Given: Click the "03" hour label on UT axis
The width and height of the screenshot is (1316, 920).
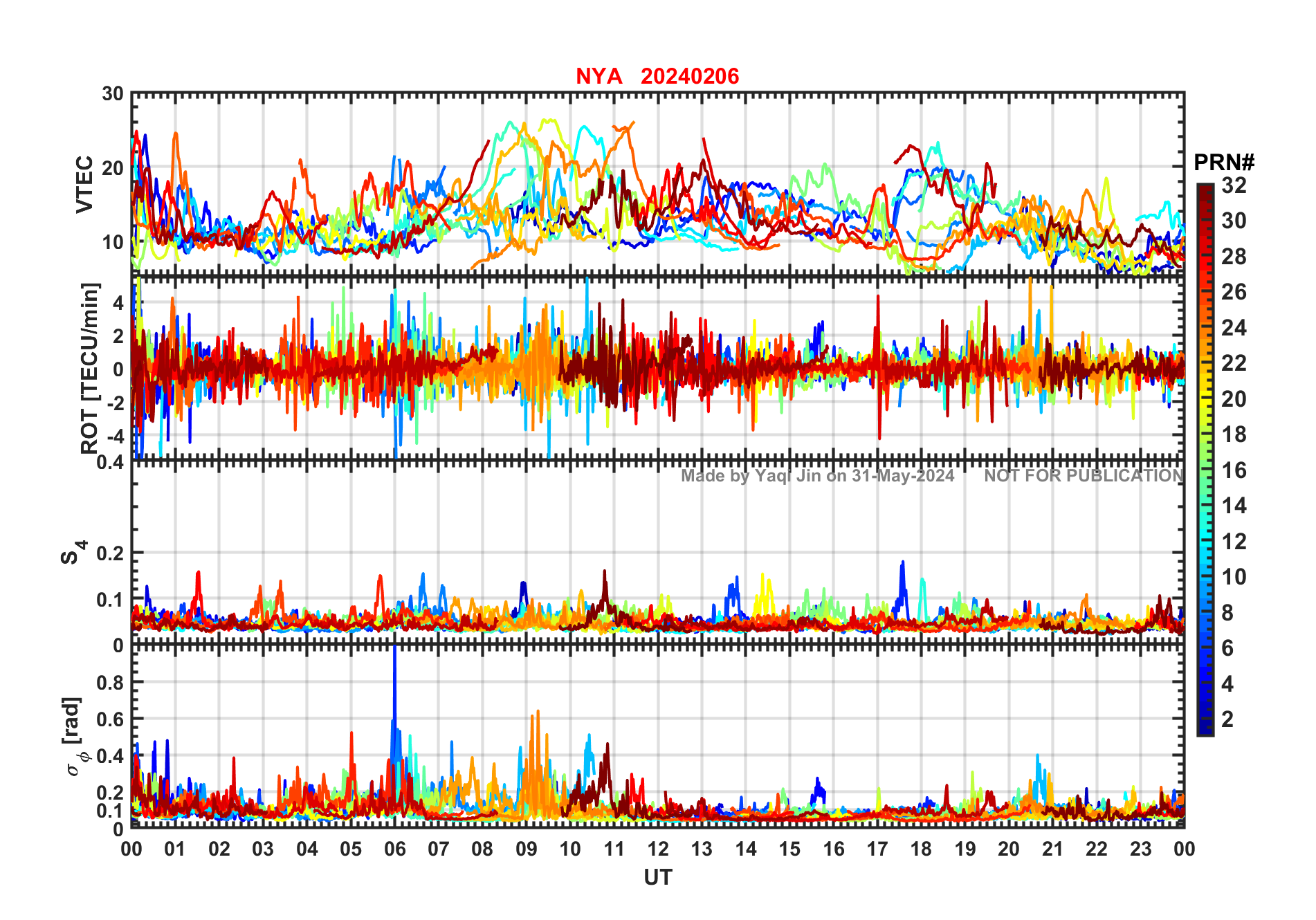Looking at the screenshot, I should point(263,849).
